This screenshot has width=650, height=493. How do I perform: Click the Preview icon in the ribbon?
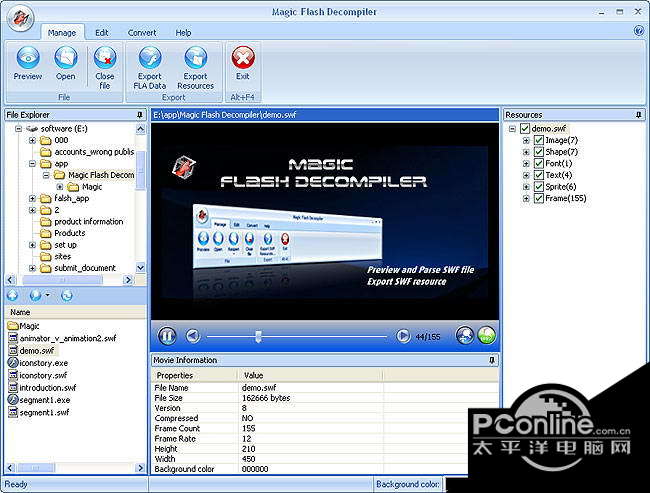[27, 59]
